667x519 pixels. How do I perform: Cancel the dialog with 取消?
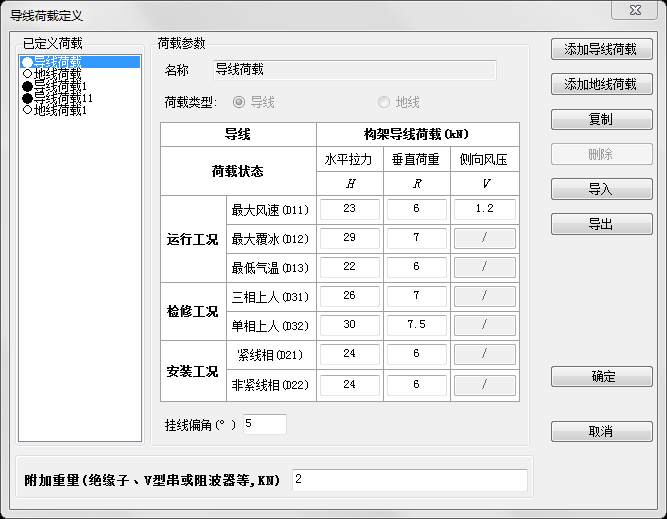[x=601, y=431]
